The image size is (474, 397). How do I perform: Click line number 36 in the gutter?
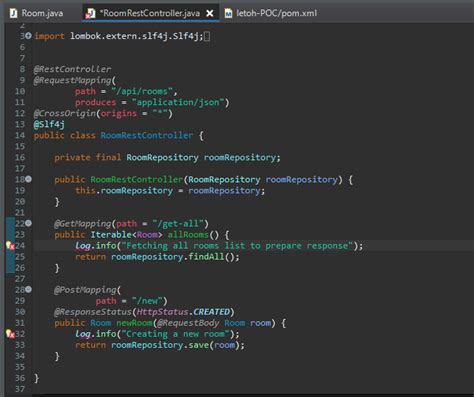20,378
